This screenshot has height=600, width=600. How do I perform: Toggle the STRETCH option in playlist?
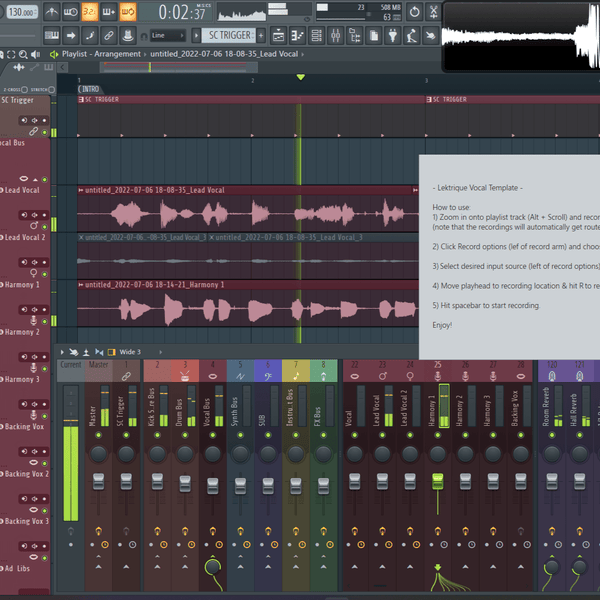pyautogui.click(x=52, y=89)
